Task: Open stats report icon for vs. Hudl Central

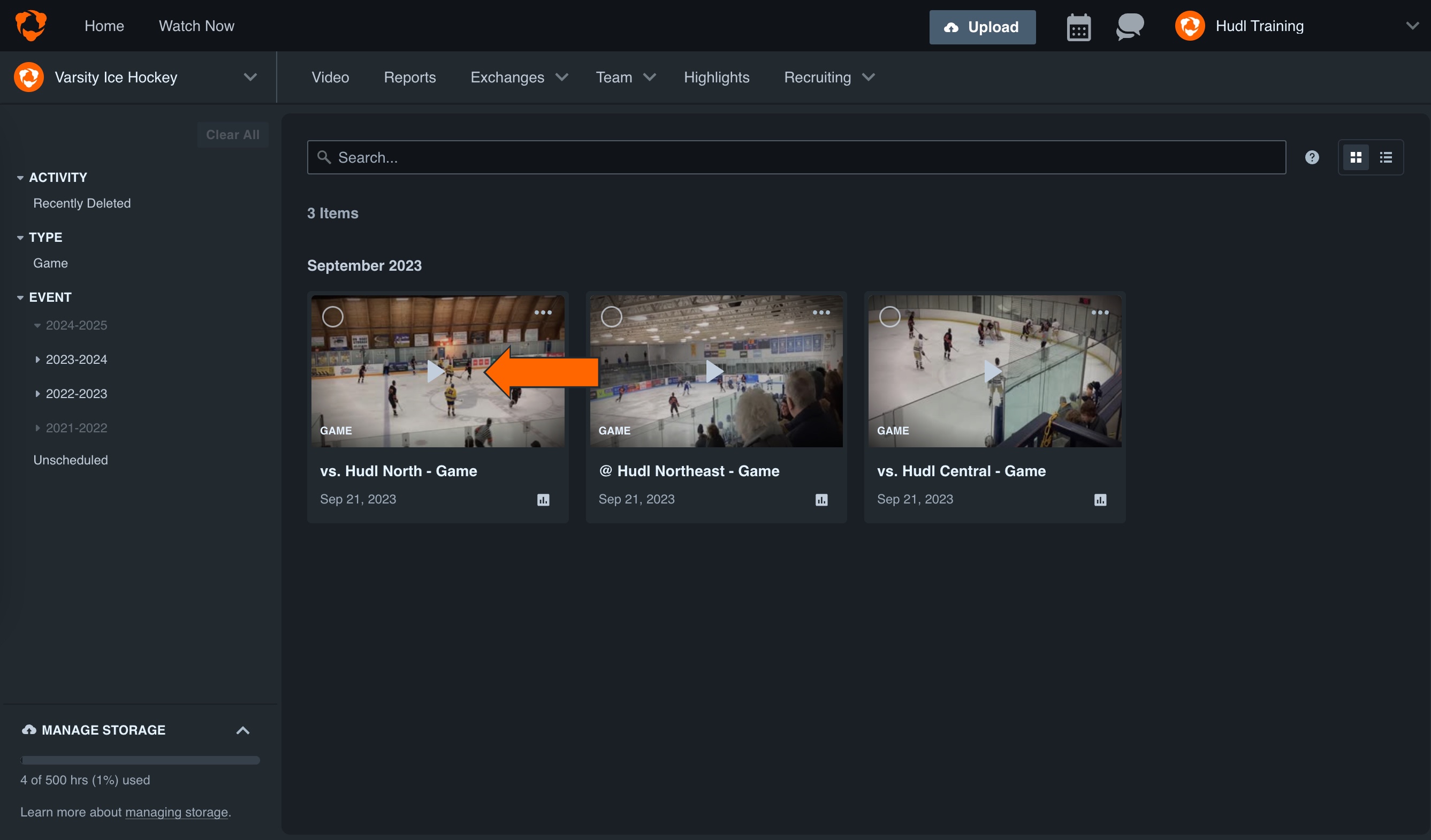Action: point(1100,500)
